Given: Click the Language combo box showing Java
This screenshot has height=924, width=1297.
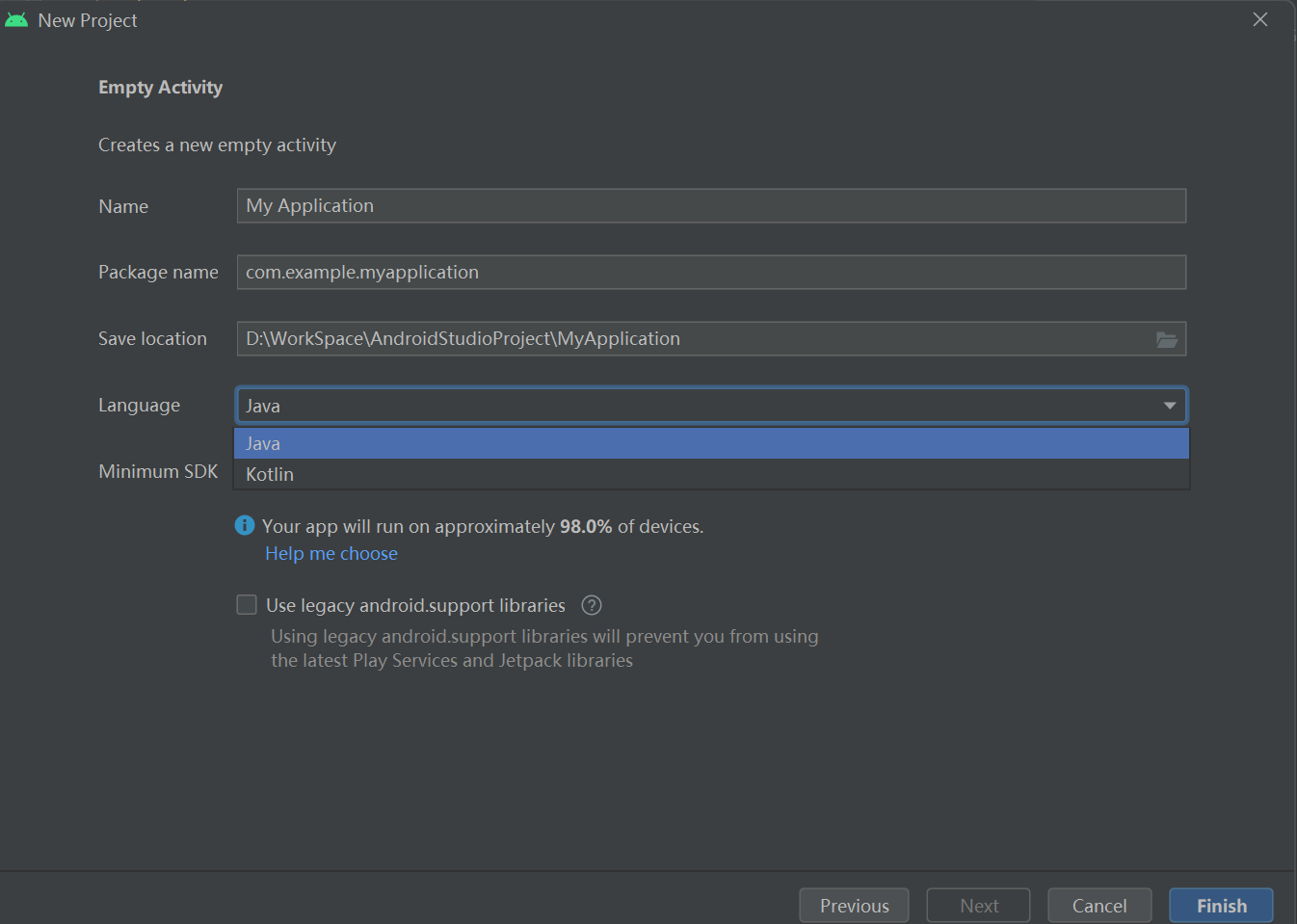Looking at the screenshot, I should tap(711, 406).
